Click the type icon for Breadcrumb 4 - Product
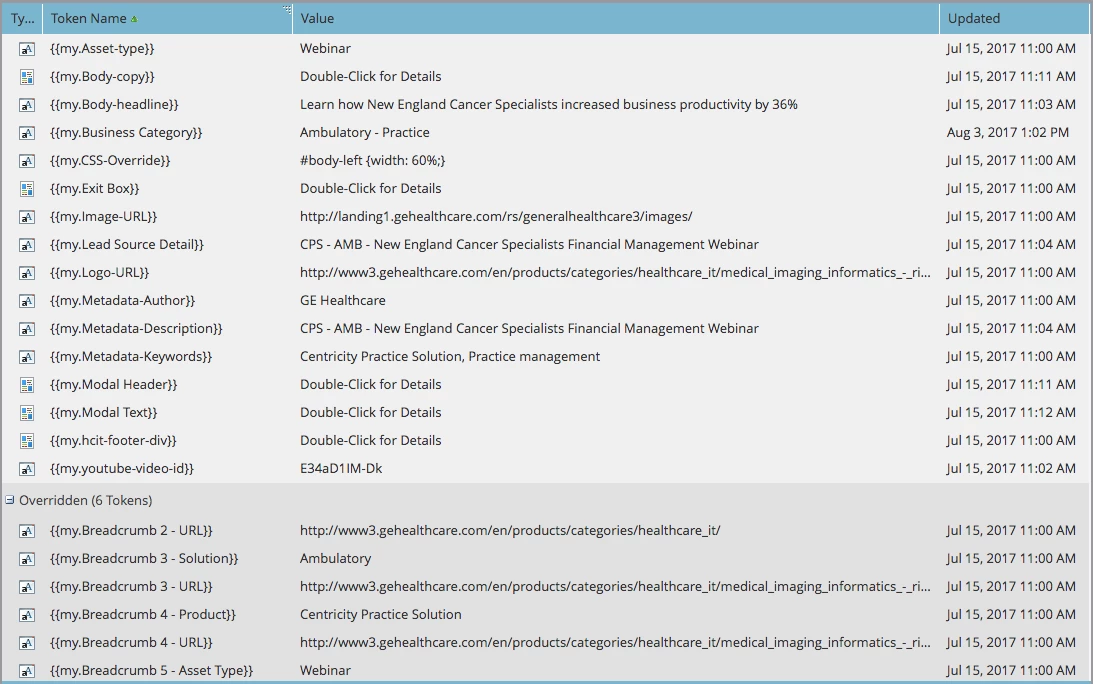Image resolution: width=1093 pixels, height=684 pixels. tap(26, 615)
